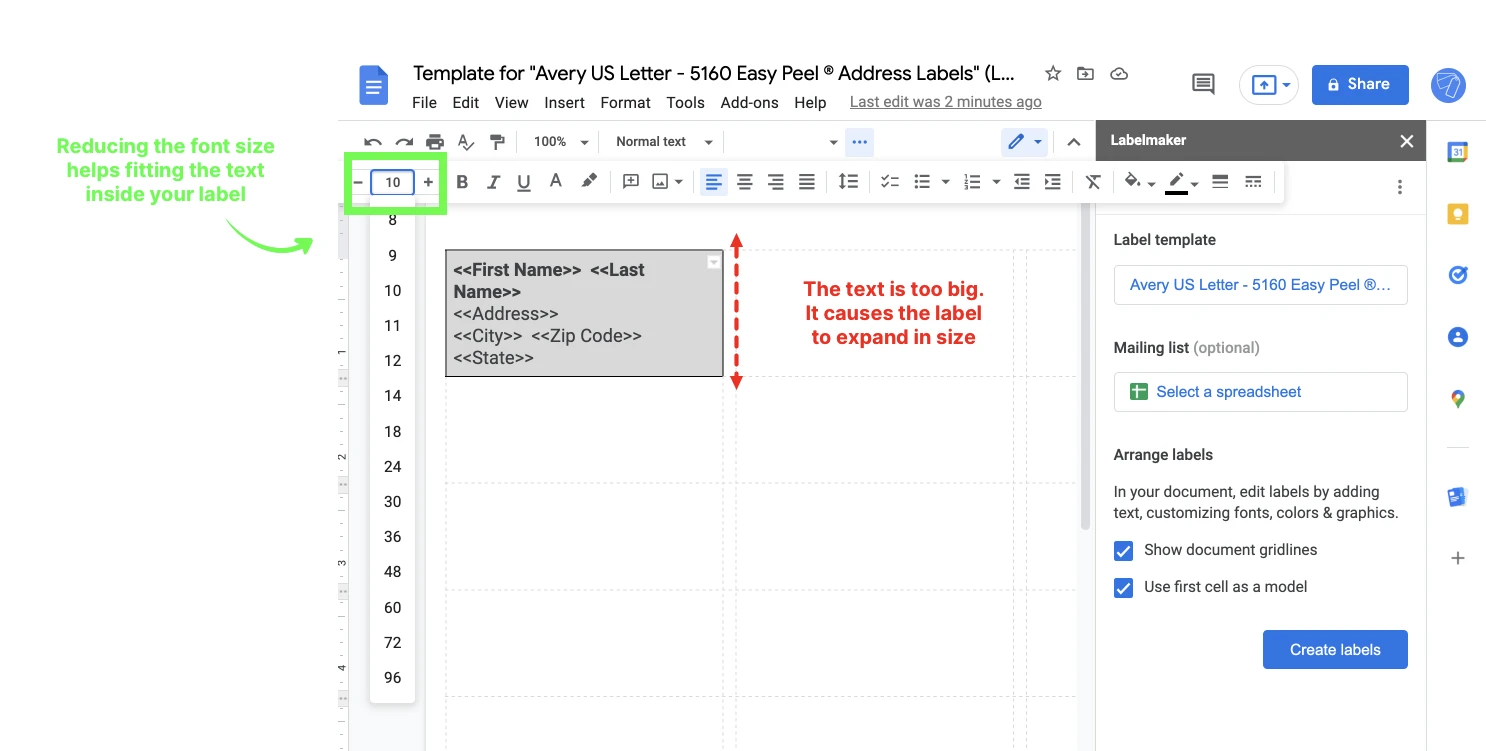Click the Avery US Letter 5160 label template

[x=1260, y=285]
